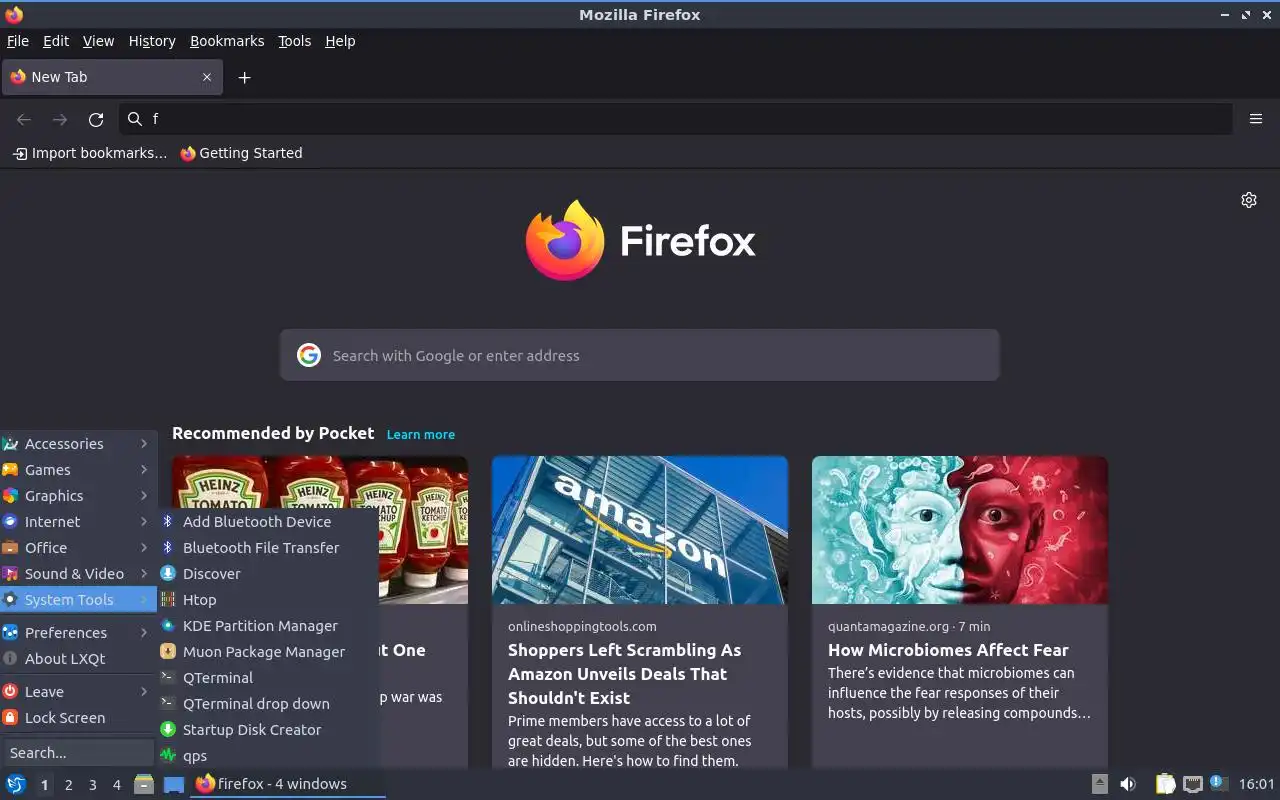
Task: Switch to virtual desktop 2
Action: pos(68,785)
